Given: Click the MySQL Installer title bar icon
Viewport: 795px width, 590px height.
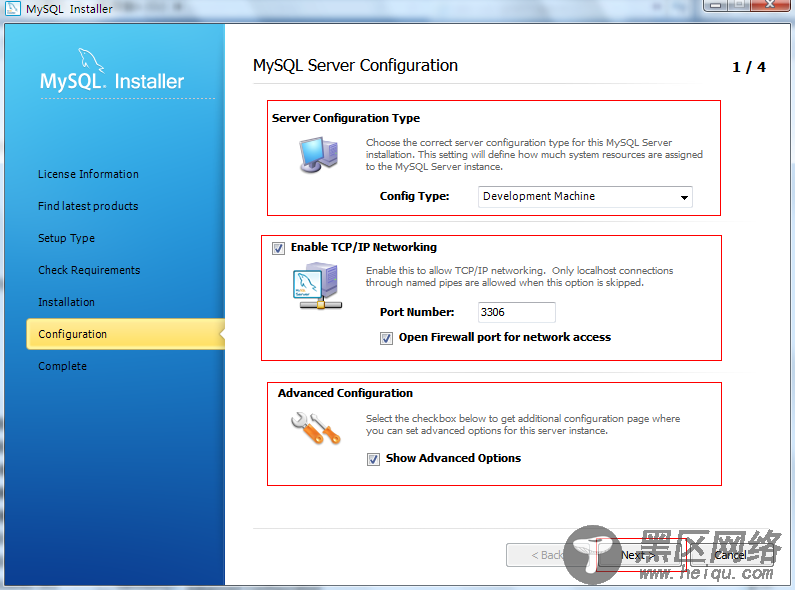Looking at the screenshot, I should [12, 8].
